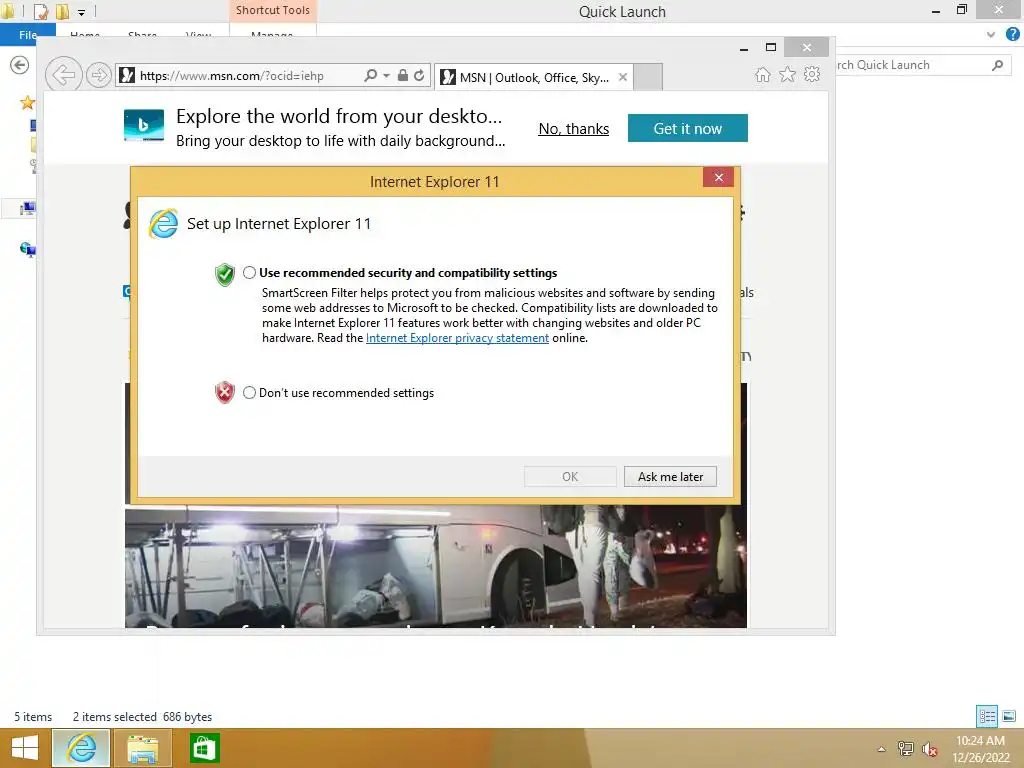Open Quick Access Toolbar customize dropdown

coord(81,12)
